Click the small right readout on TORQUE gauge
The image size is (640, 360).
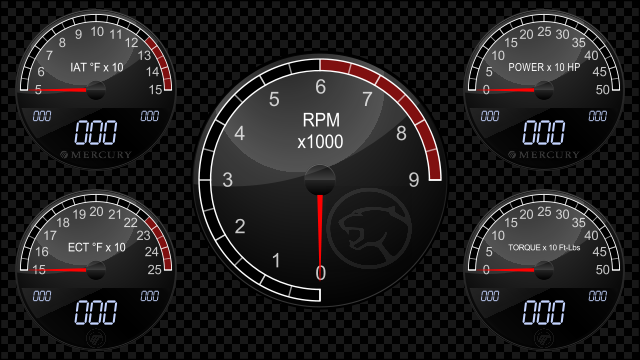coord(598,296)
